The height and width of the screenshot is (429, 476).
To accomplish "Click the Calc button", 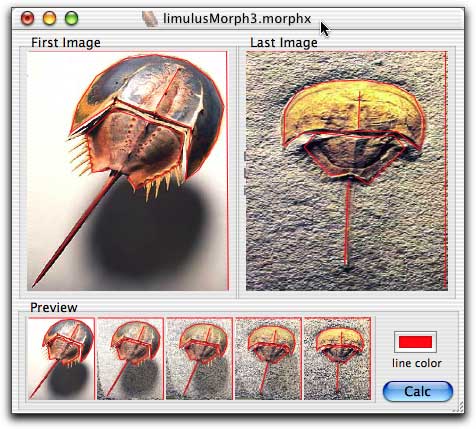I will [x=418, y=391].
